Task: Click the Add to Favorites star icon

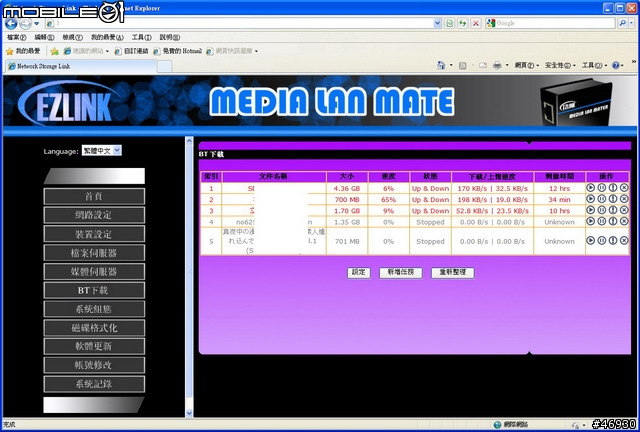Action: (55, 51)
